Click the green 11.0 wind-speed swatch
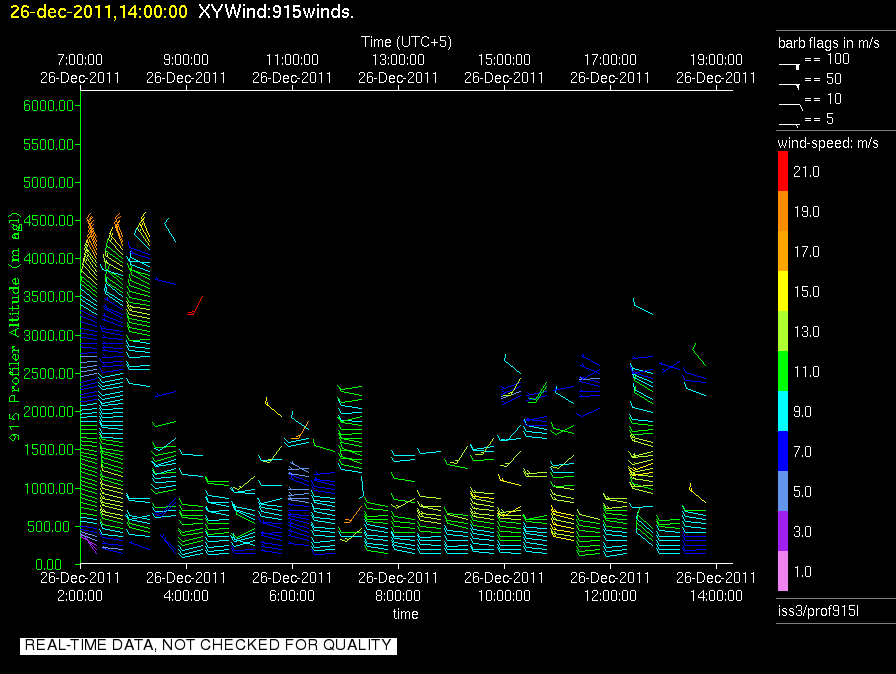Screen dimensions: 896x674 tap(782, 371)
